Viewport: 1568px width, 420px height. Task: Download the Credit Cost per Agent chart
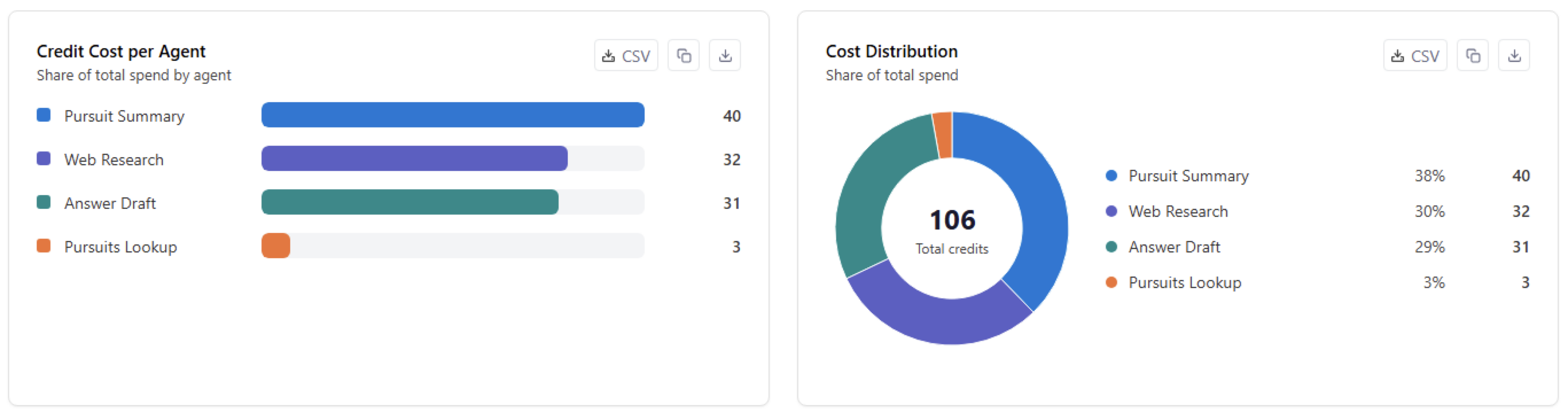pyautogui.click(x=725, y=56)
